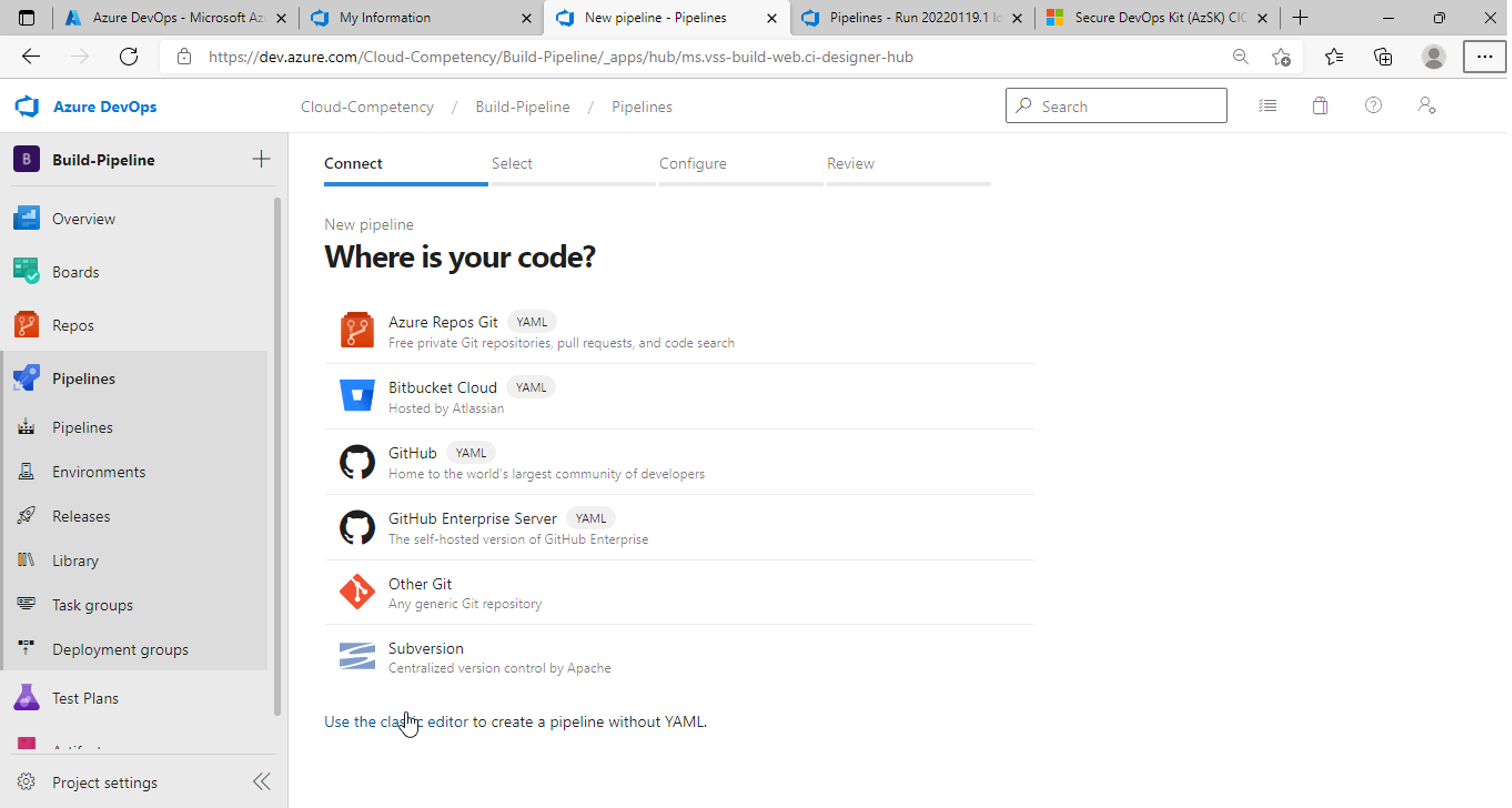
Task: Switch to the Secure DevOps Kit tab
Action: click(1157, 18)
